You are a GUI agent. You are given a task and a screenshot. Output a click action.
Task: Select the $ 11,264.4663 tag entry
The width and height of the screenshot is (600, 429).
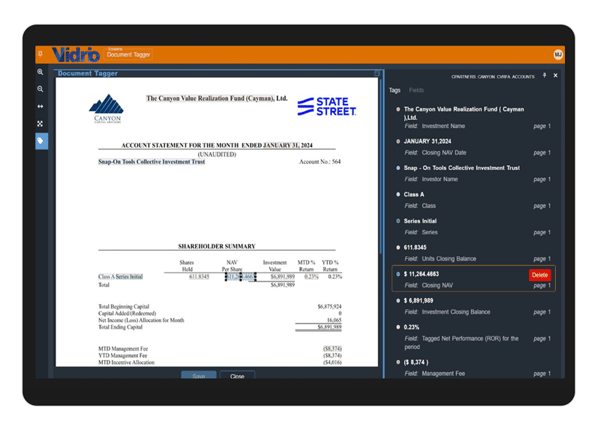click(474, 279)
